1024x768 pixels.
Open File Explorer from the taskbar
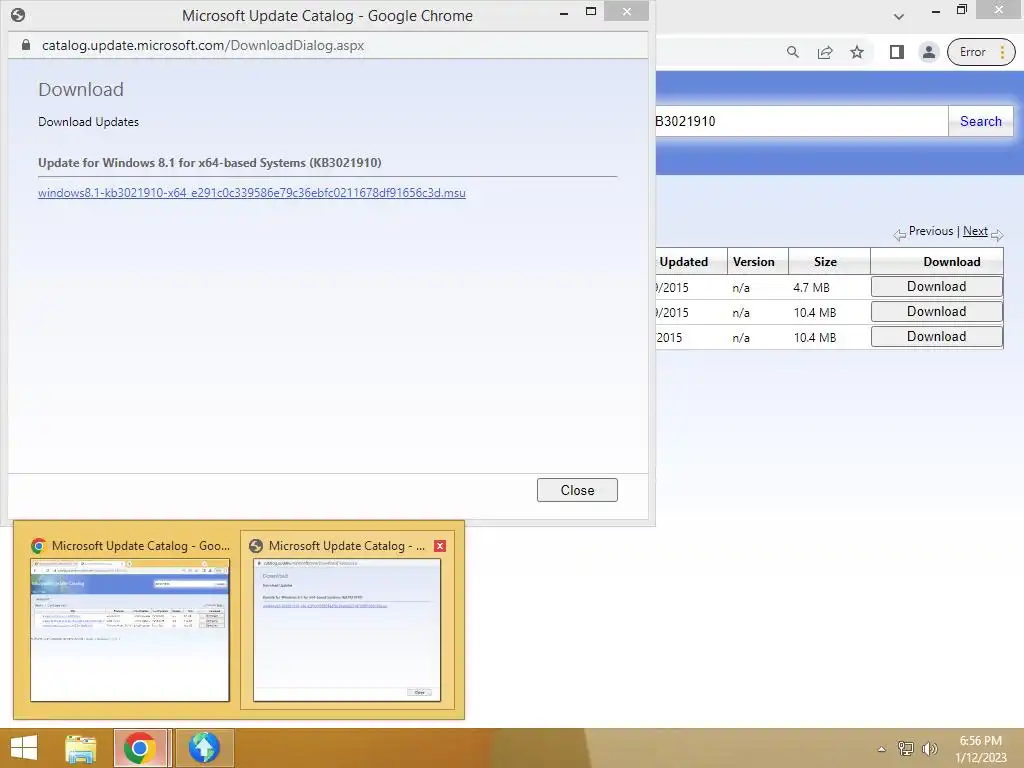tap(81, 748)
